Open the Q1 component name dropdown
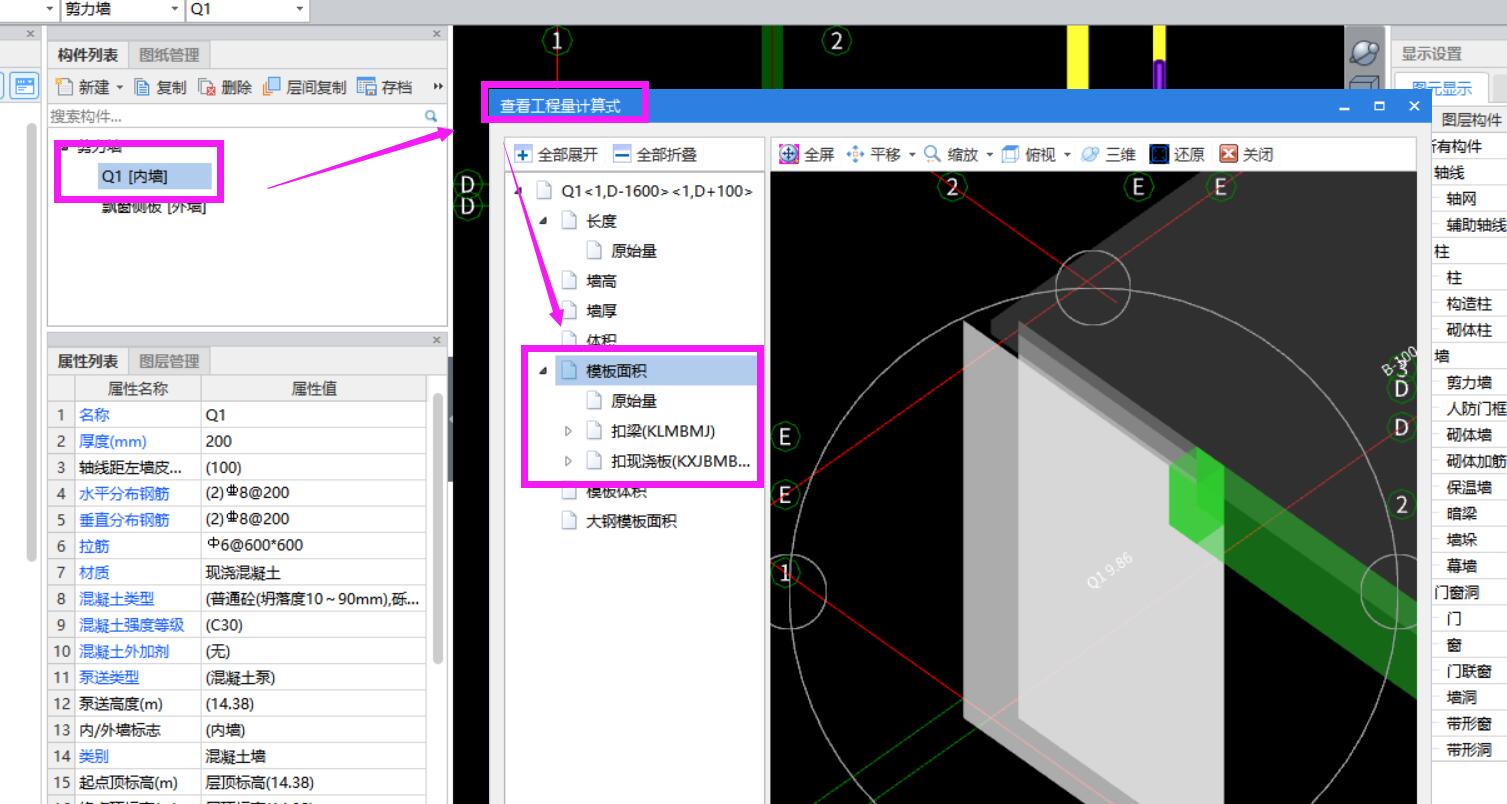This screenshot has width=1507, height=804. point(301,10)
